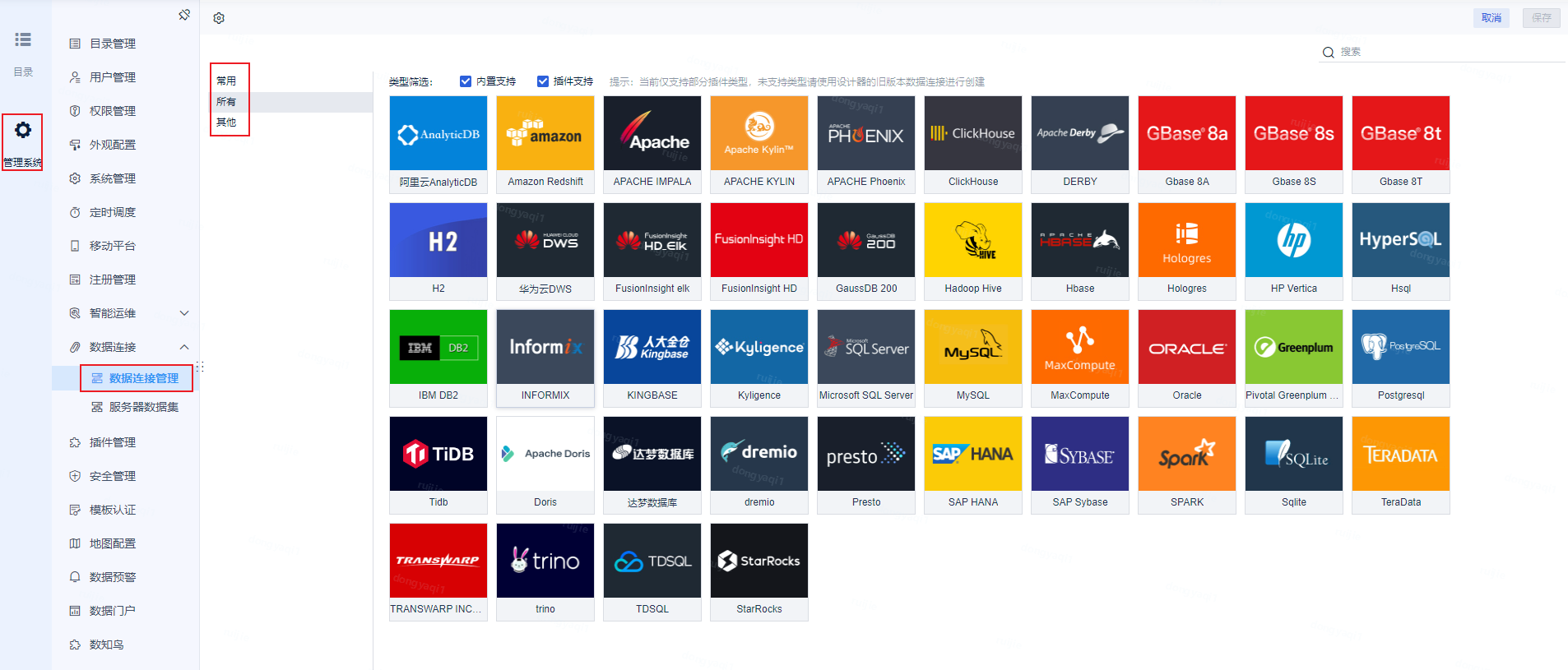Viewport: 1568px width, 670px height.
Task: Choose the trino tile
Action: (545, 572)
